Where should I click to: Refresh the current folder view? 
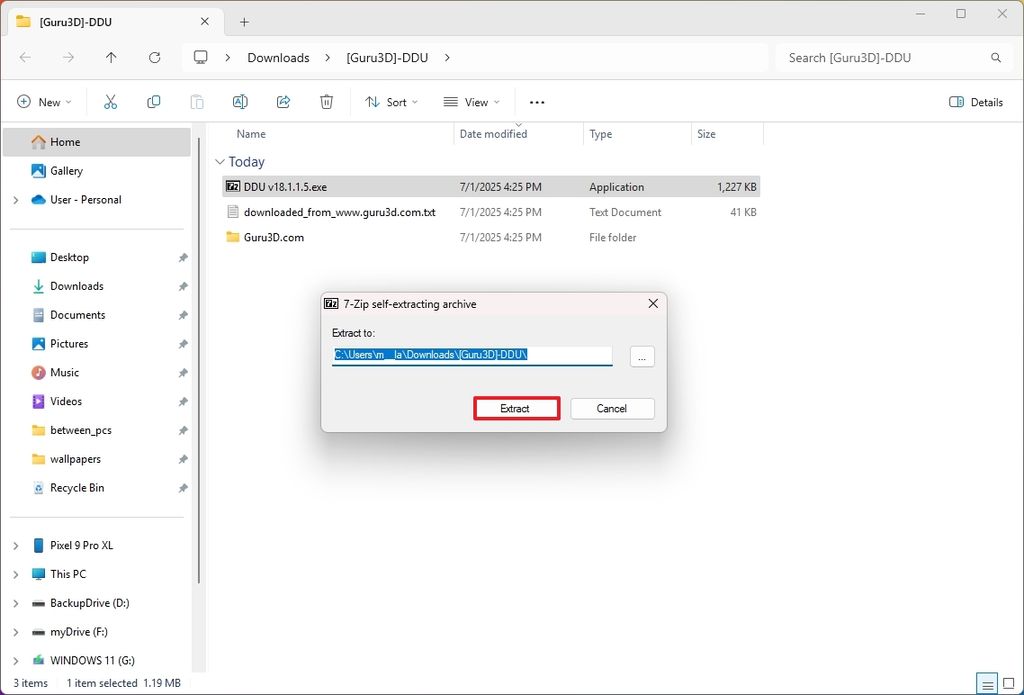pos(155,57)
